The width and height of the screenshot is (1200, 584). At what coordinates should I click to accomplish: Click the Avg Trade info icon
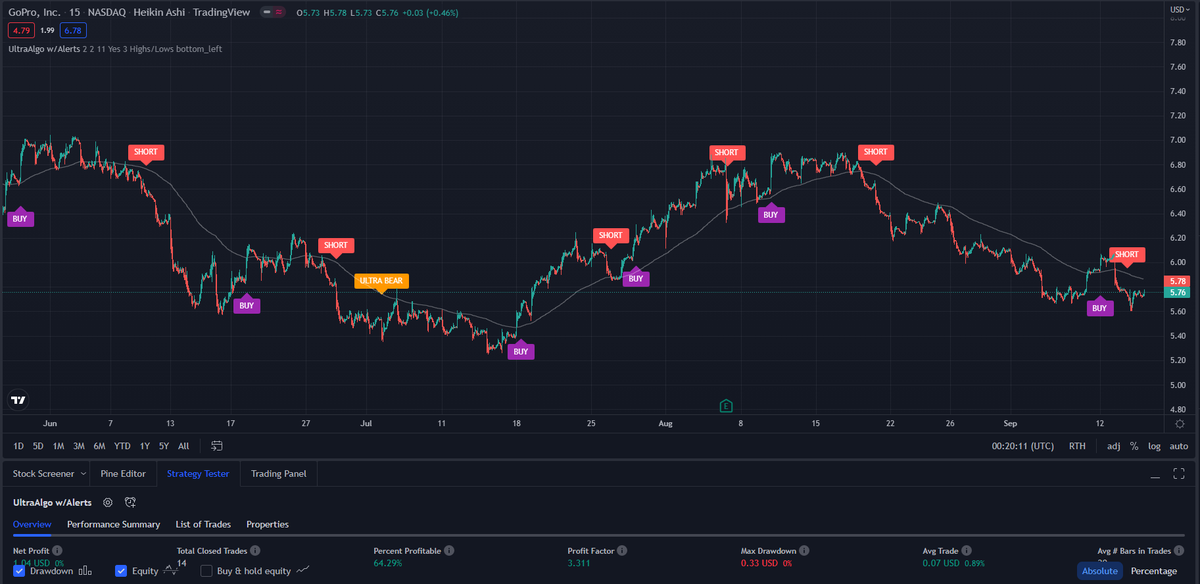(x=966, y=551)
